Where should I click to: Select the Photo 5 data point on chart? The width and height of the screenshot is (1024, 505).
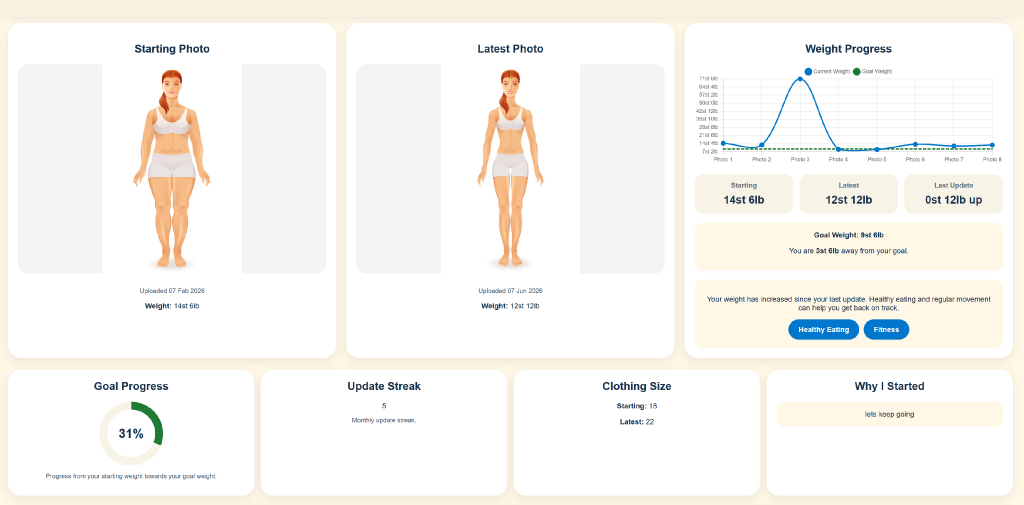coord(877,150)
